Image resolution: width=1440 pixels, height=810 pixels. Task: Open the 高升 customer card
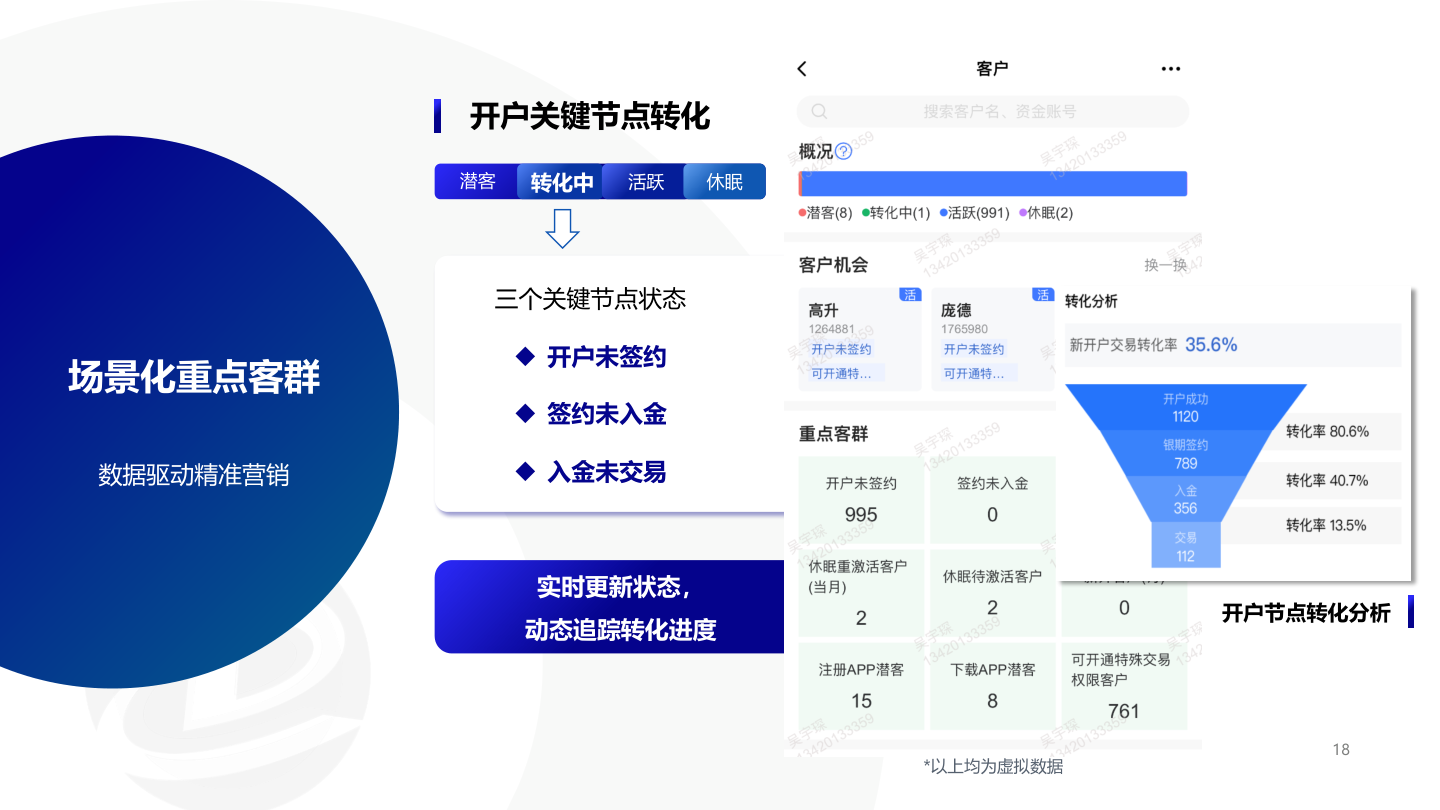tap(860, 339)
